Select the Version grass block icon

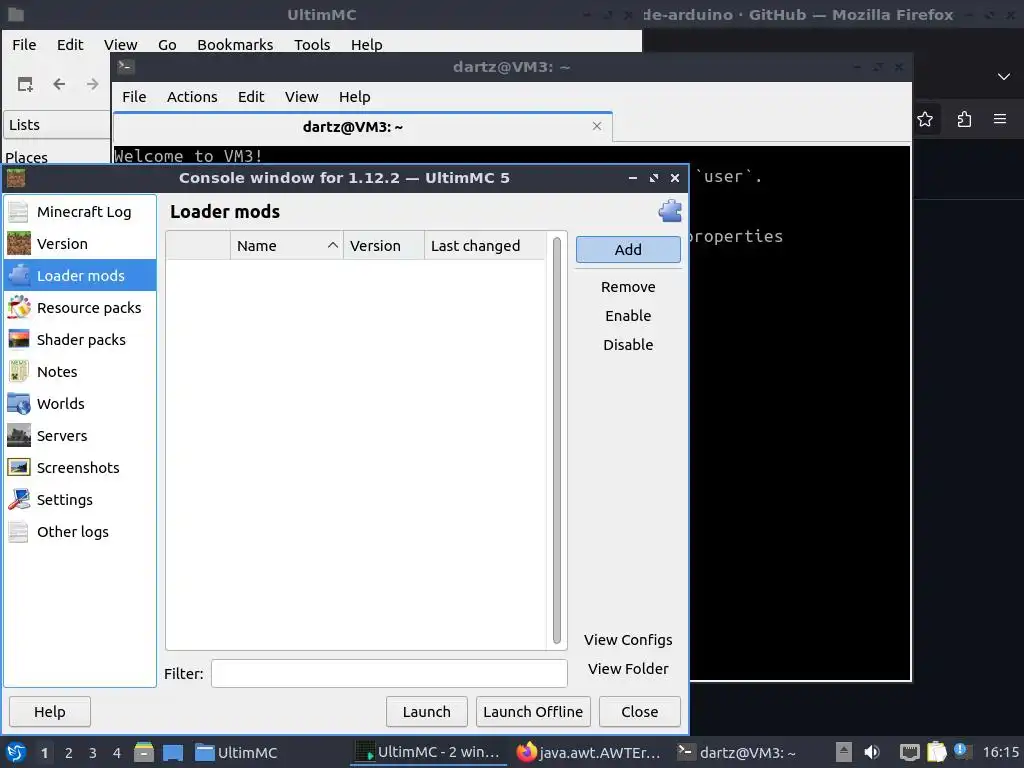point(18,244)
